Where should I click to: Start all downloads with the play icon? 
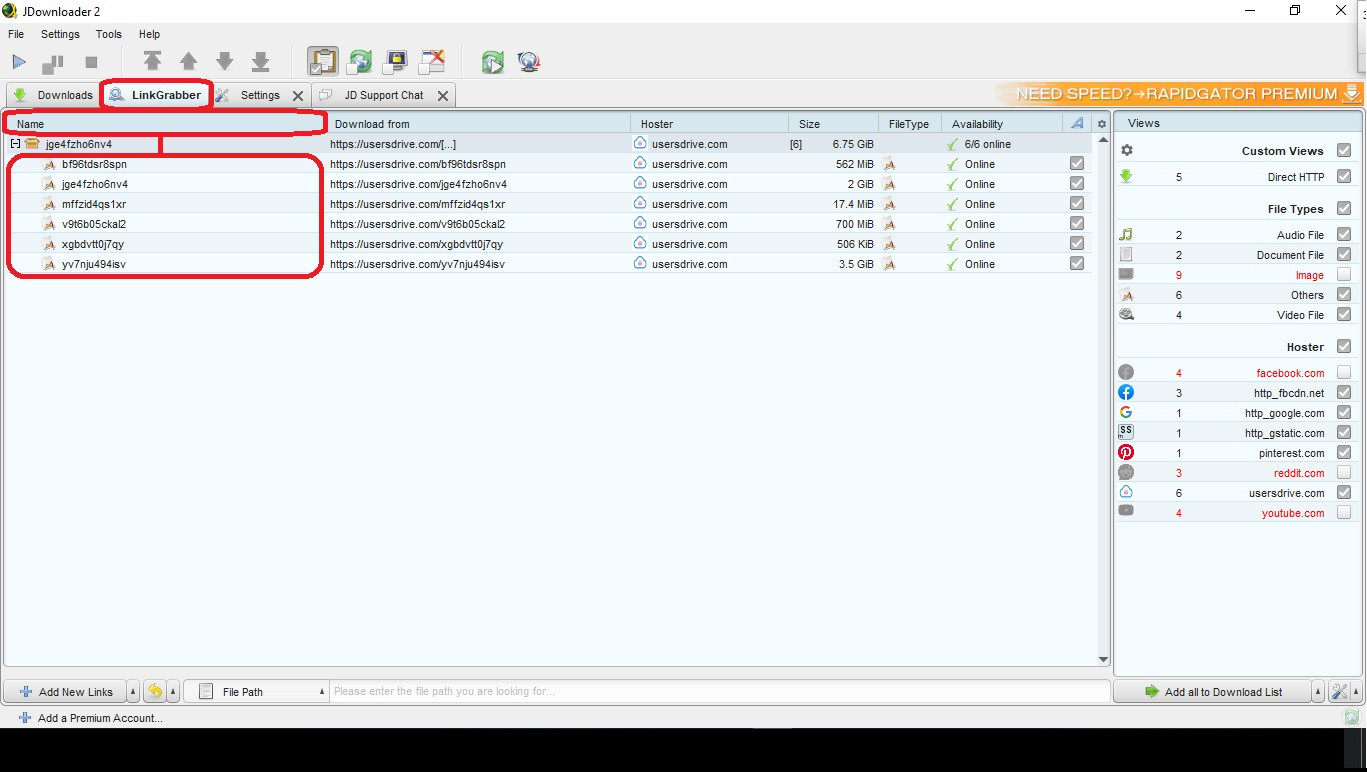tap(19, 62)
